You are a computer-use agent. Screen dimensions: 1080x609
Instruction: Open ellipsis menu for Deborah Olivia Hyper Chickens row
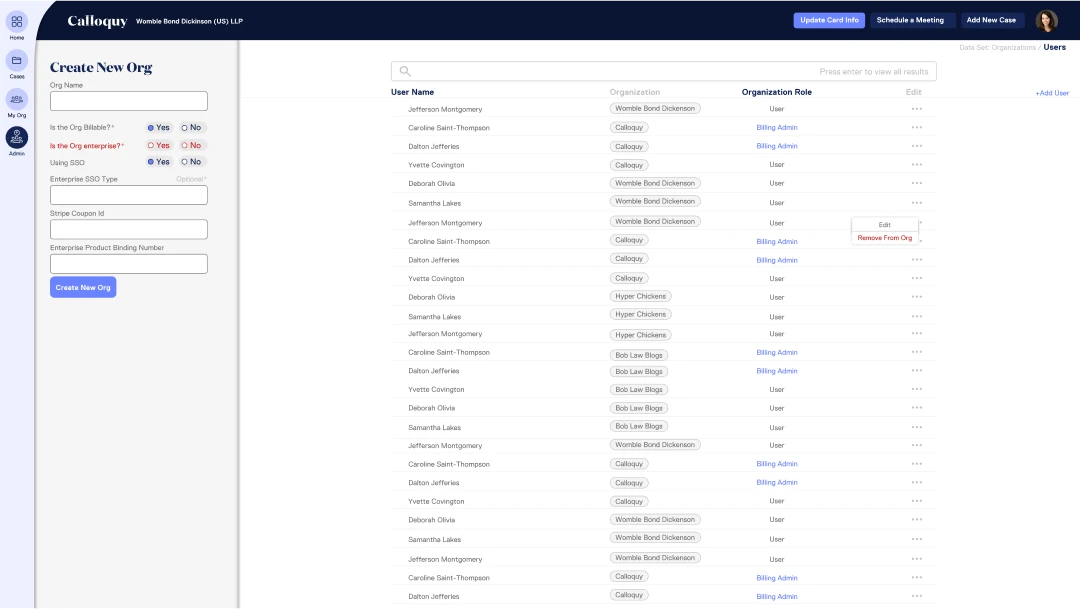click(916, 297)
